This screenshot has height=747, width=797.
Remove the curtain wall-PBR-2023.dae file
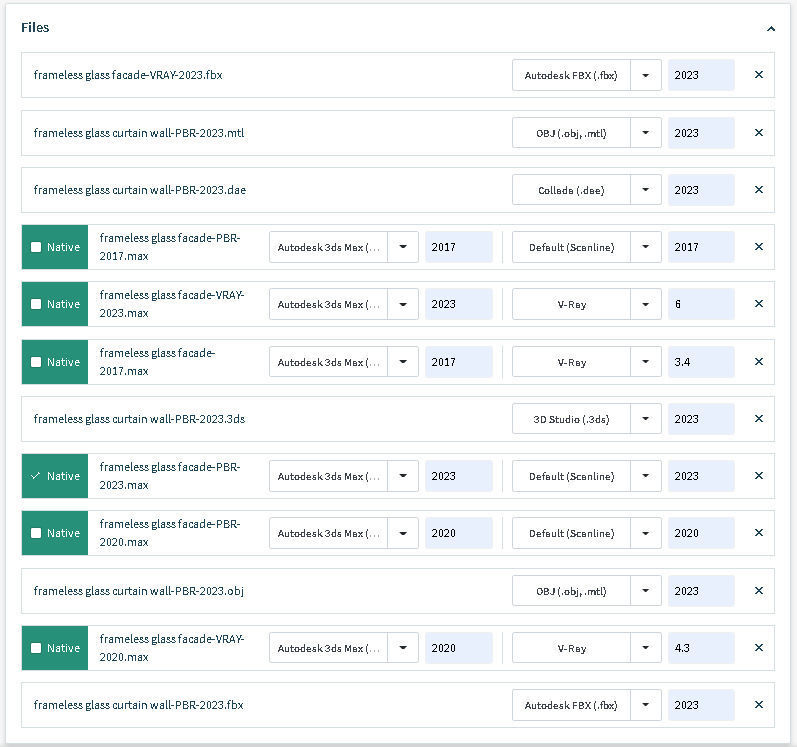(x=758, y=190)
